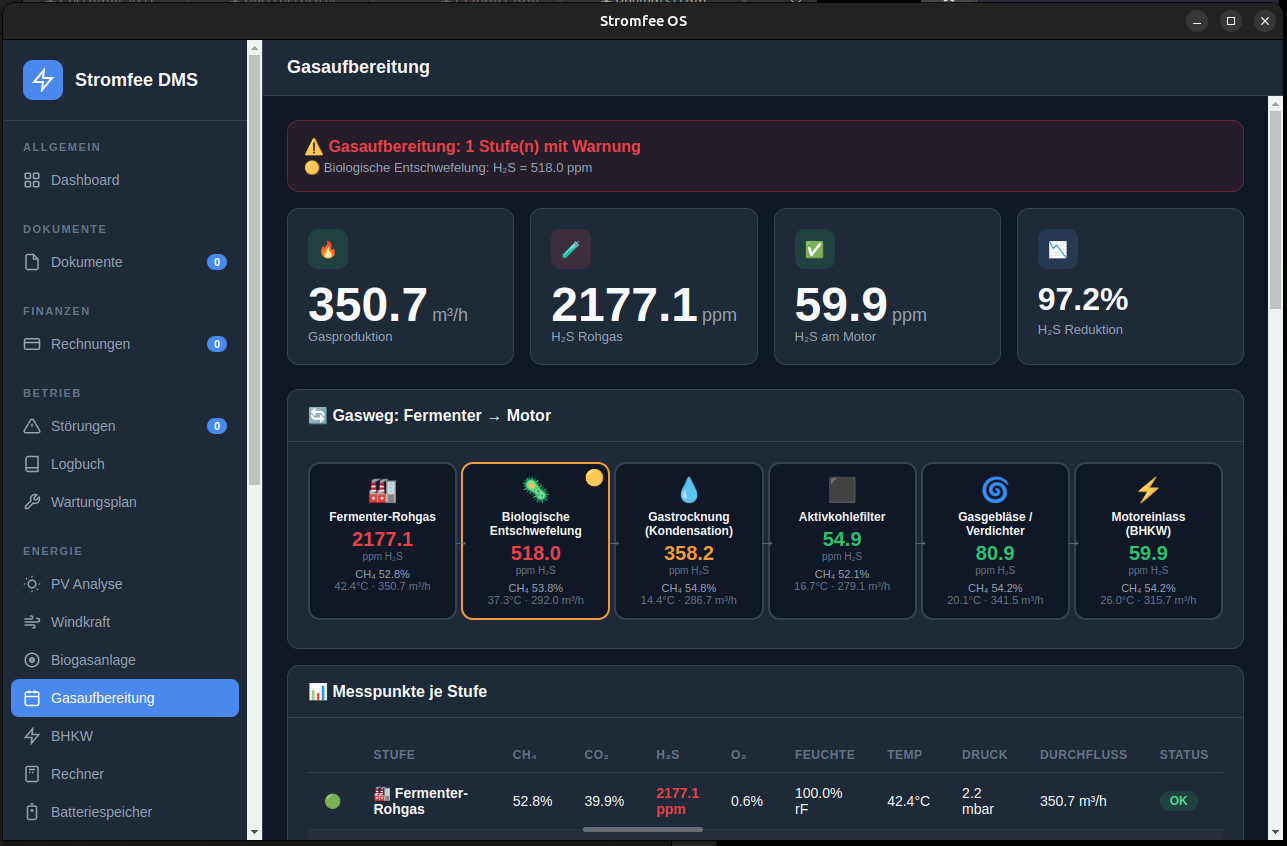This screenshot has height=846, width=1287.
Task: Click the lightning Motoreinlass (BHKW) icon
Action: tap(1148, 490)
